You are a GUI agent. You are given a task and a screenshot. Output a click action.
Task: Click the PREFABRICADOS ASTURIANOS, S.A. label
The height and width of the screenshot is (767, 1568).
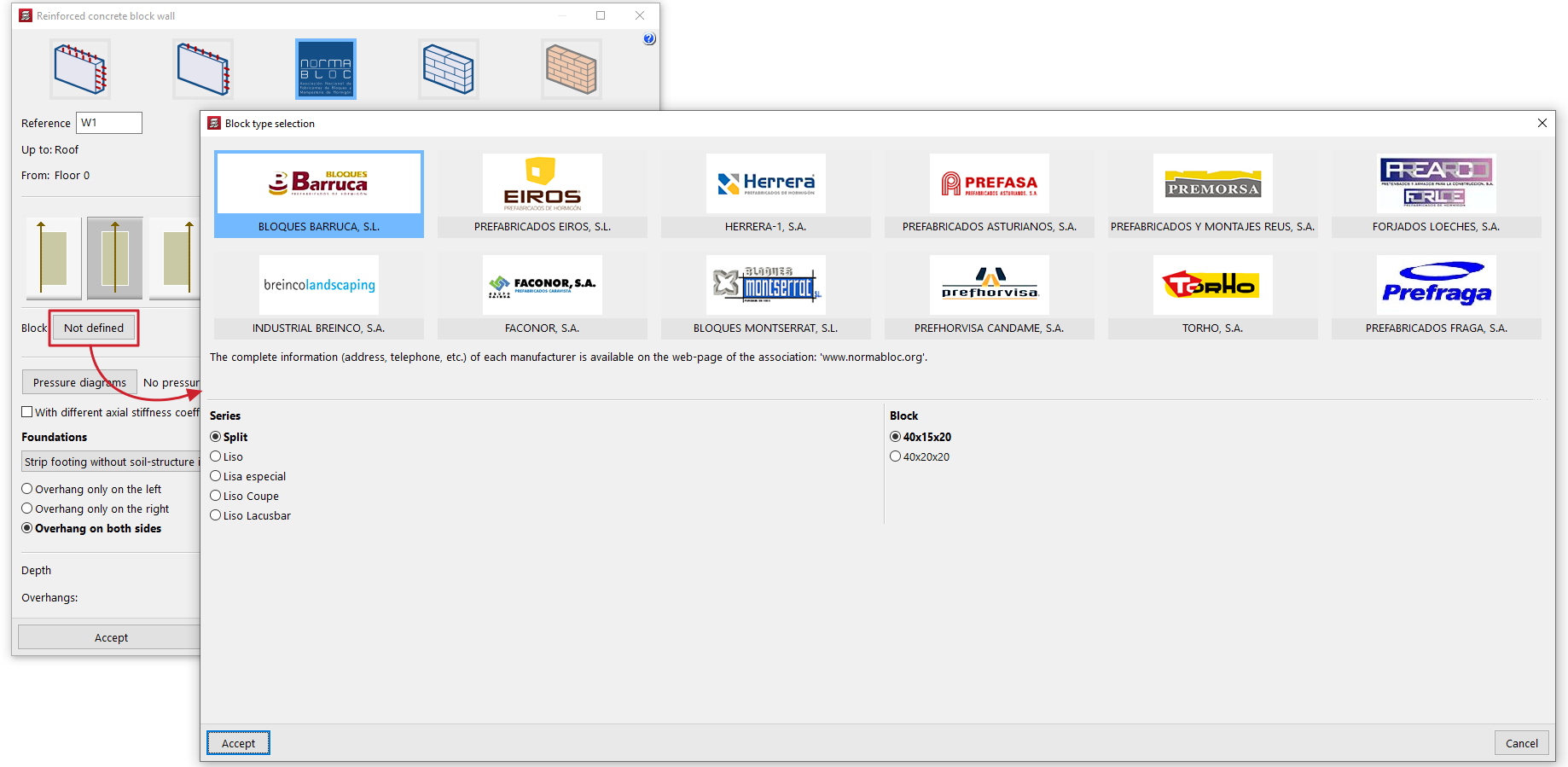[990, 227]
